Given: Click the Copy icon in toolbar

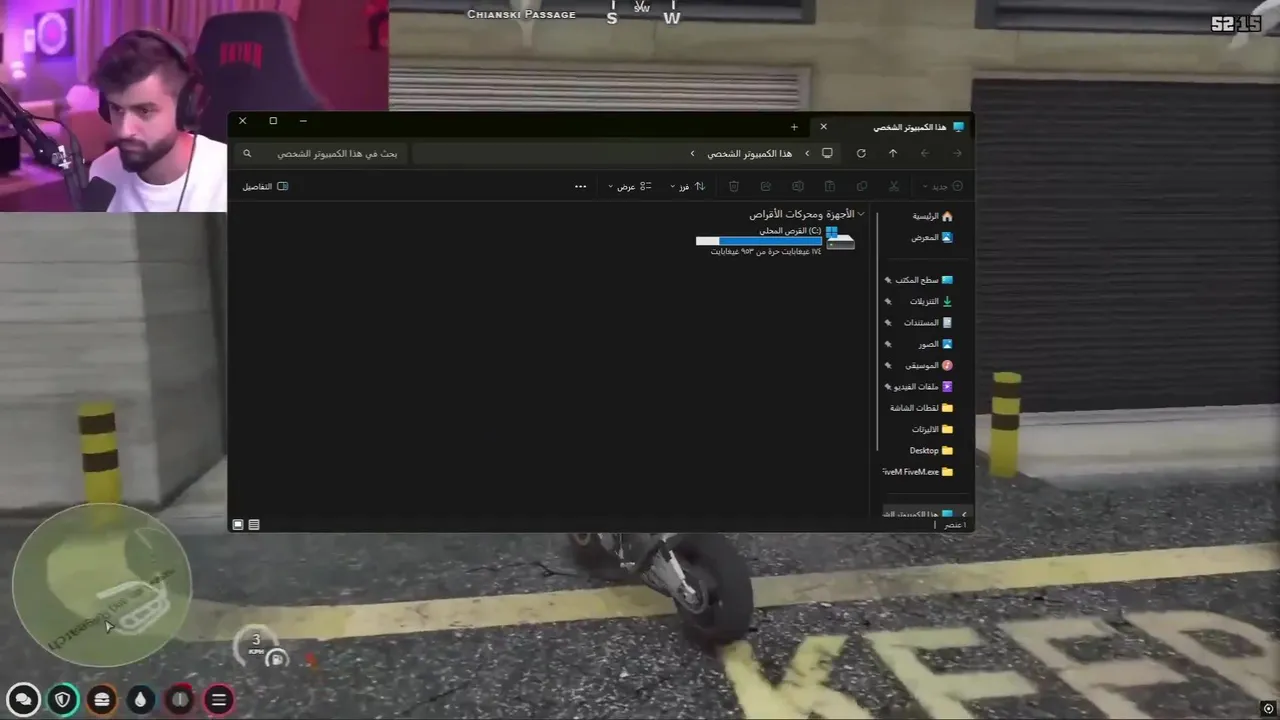Looking at the screenshot, I should click(x=862, y=186).
